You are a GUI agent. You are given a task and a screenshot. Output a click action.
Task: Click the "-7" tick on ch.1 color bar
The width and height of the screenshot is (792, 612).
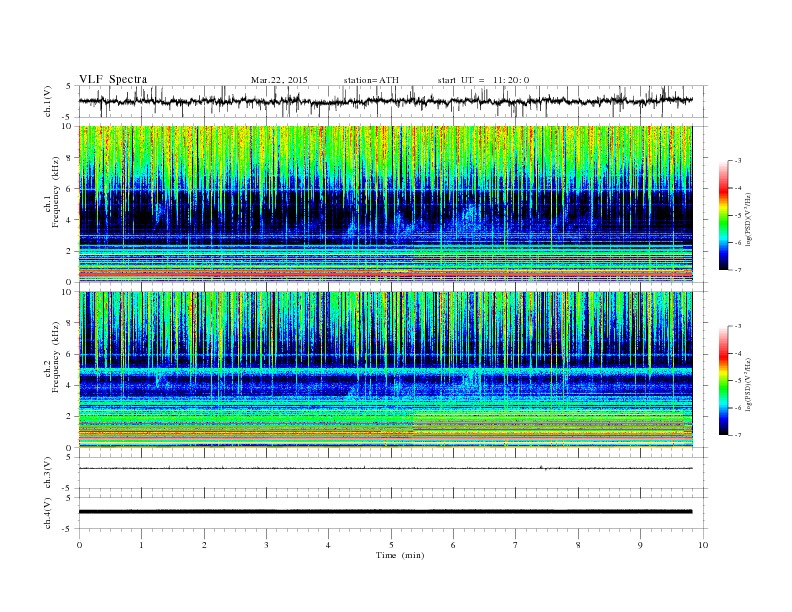[x=738, y=270]
